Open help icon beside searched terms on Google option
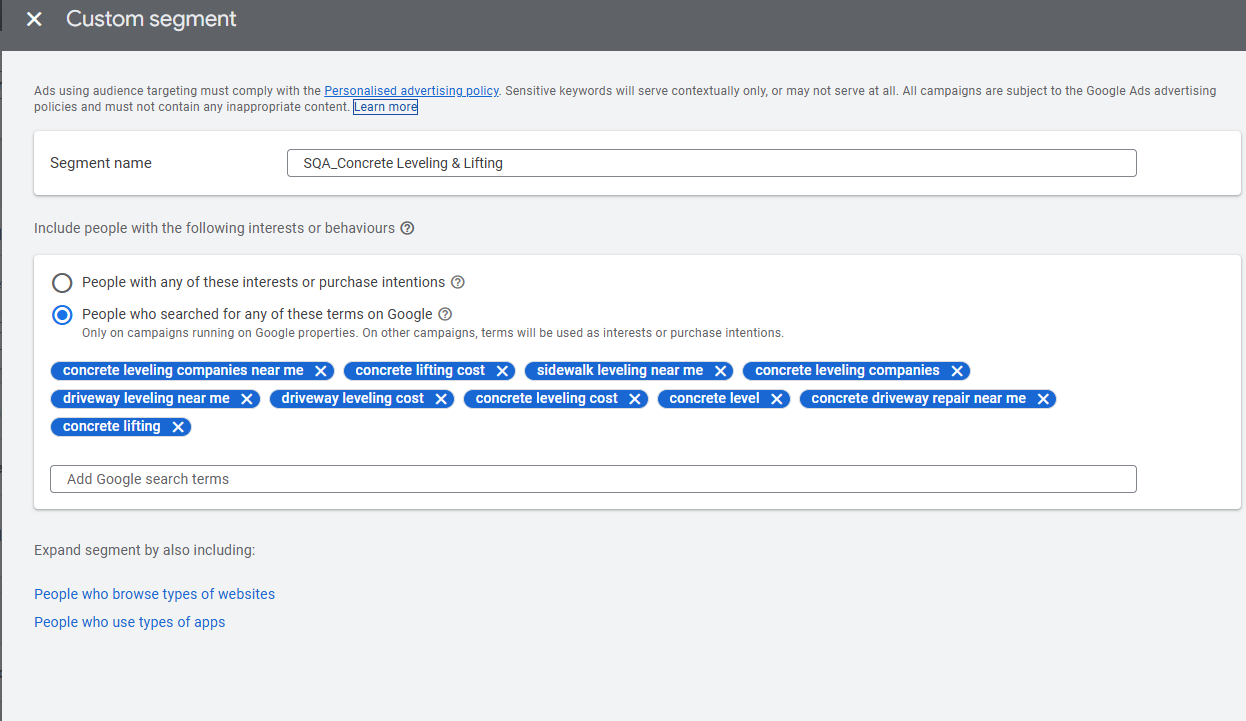Image resolution: width=1246 pixels, height=721 pixels. tap(446, 314)
